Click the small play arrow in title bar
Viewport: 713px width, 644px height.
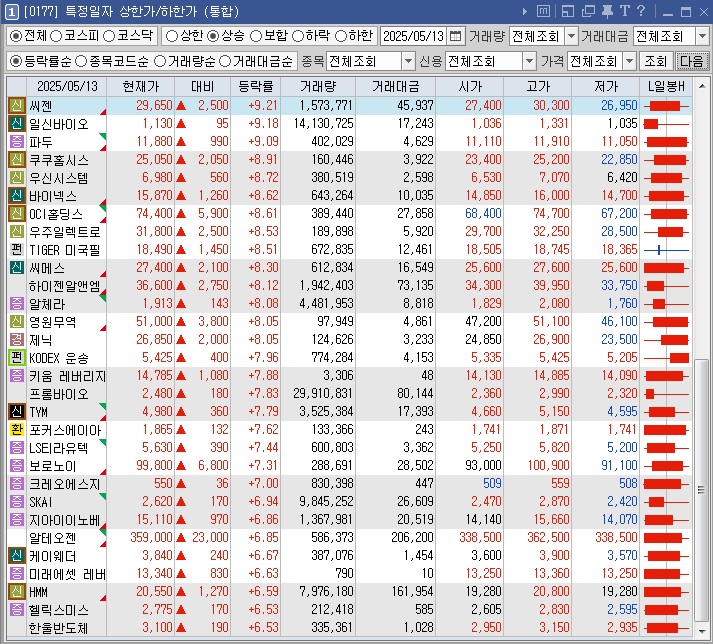525,11
